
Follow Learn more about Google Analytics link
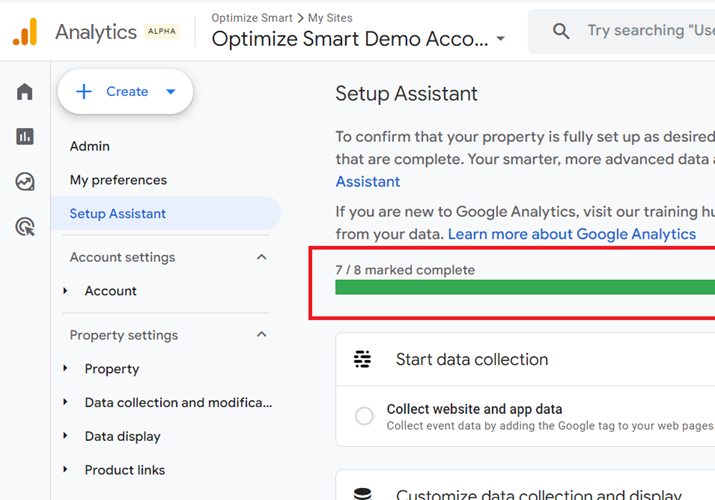click(x=572, y=234)
